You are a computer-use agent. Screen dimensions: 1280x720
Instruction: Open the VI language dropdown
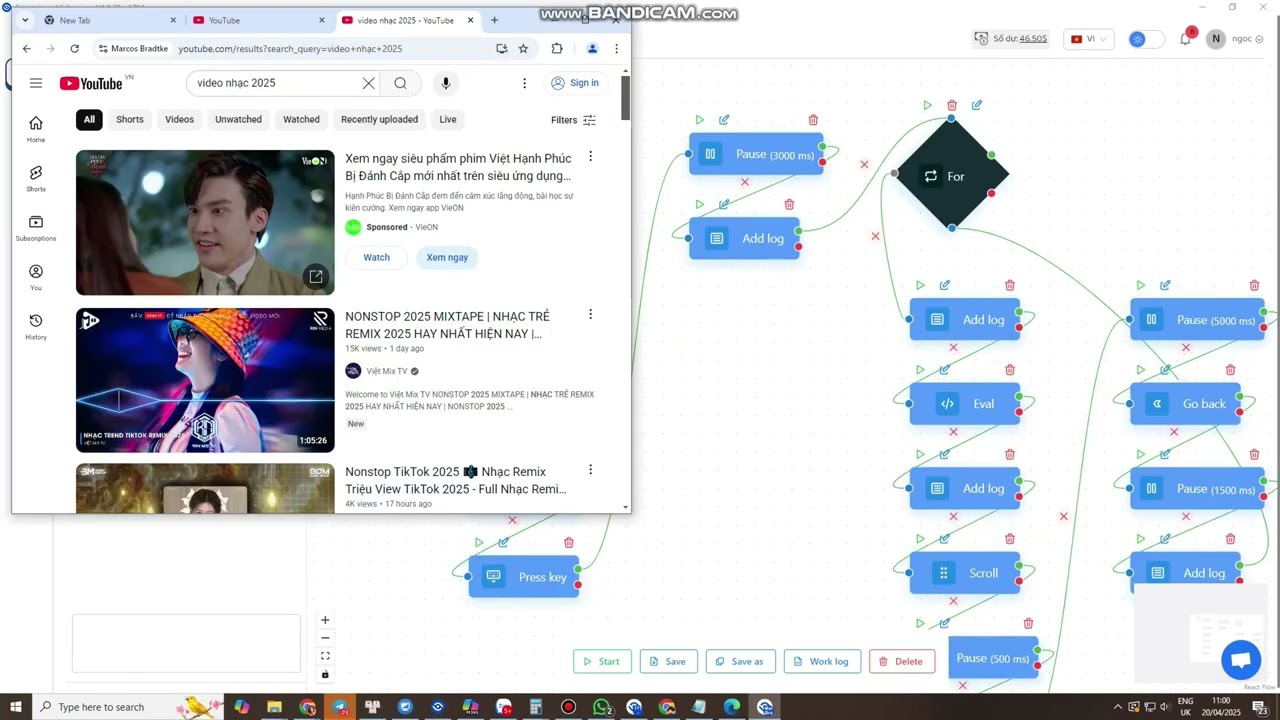coord(1088,39)
